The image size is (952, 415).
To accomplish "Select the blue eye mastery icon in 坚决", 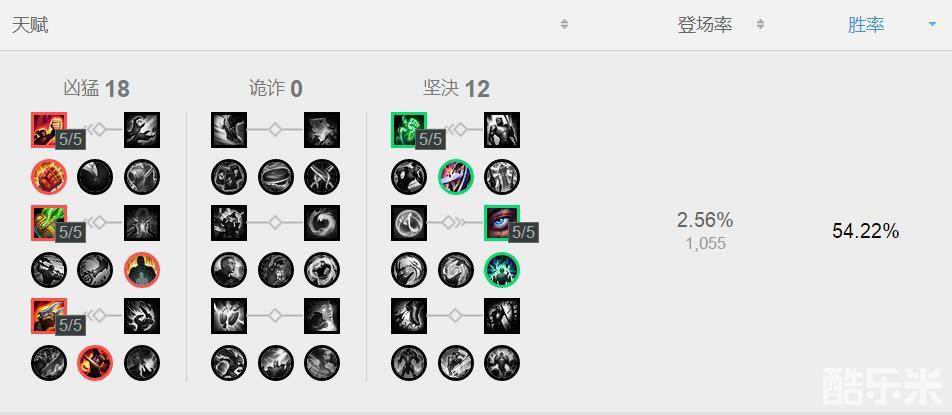I will [x=502, y=223].
